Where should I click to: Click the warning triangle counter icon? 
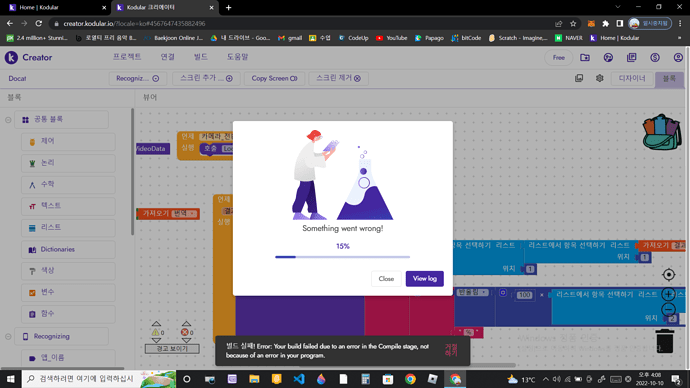pyautogui.click(x=155, y=332)
